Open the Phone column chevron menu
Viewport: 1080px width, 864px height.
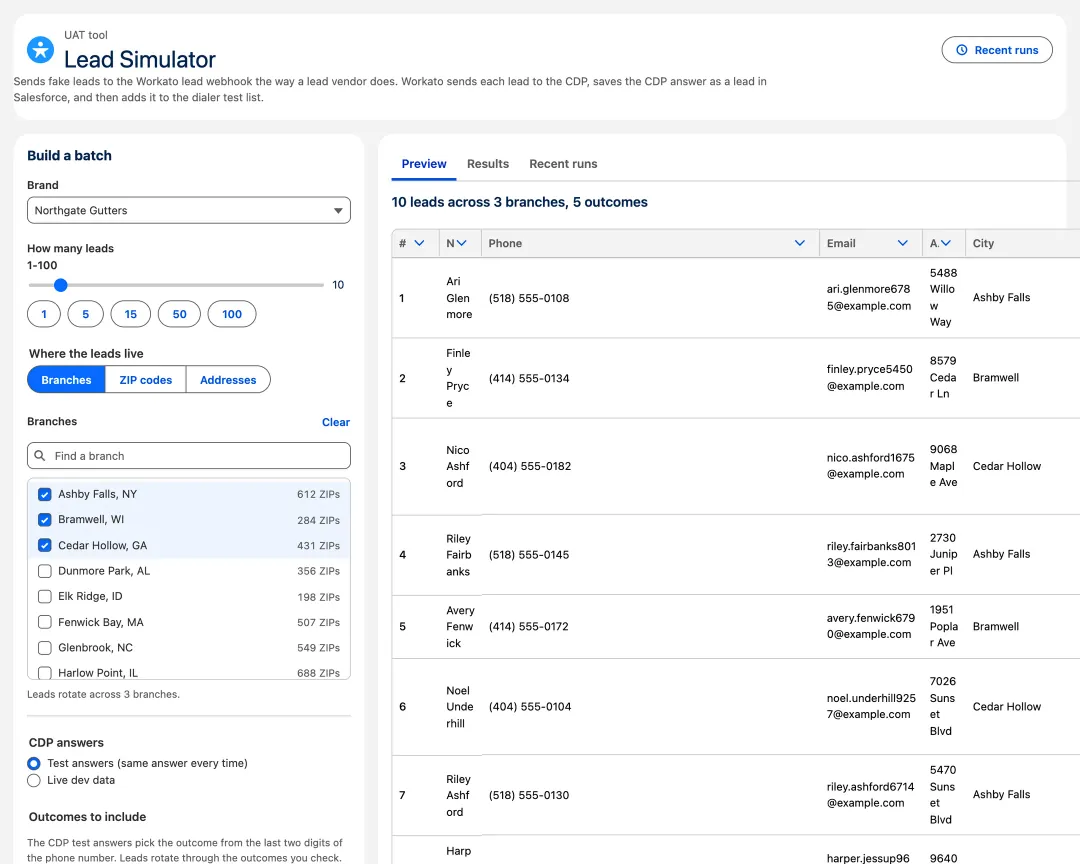click(x=800, y=243)
